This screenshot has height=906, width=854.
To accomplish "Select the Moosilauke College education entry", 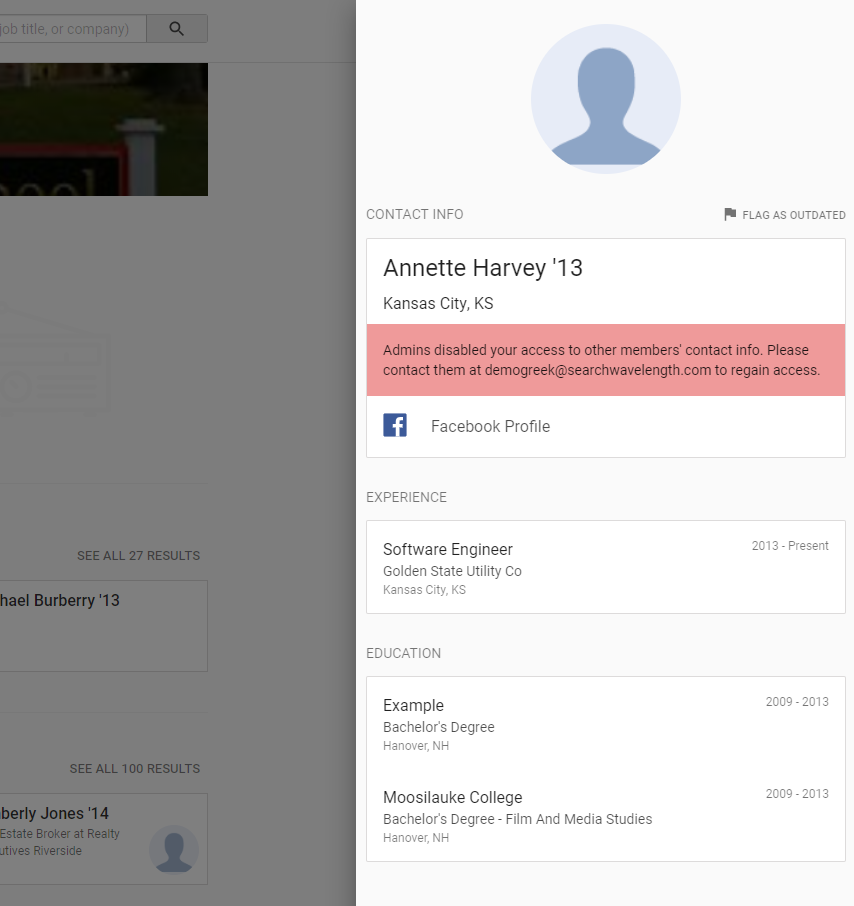I will point(452,797).
